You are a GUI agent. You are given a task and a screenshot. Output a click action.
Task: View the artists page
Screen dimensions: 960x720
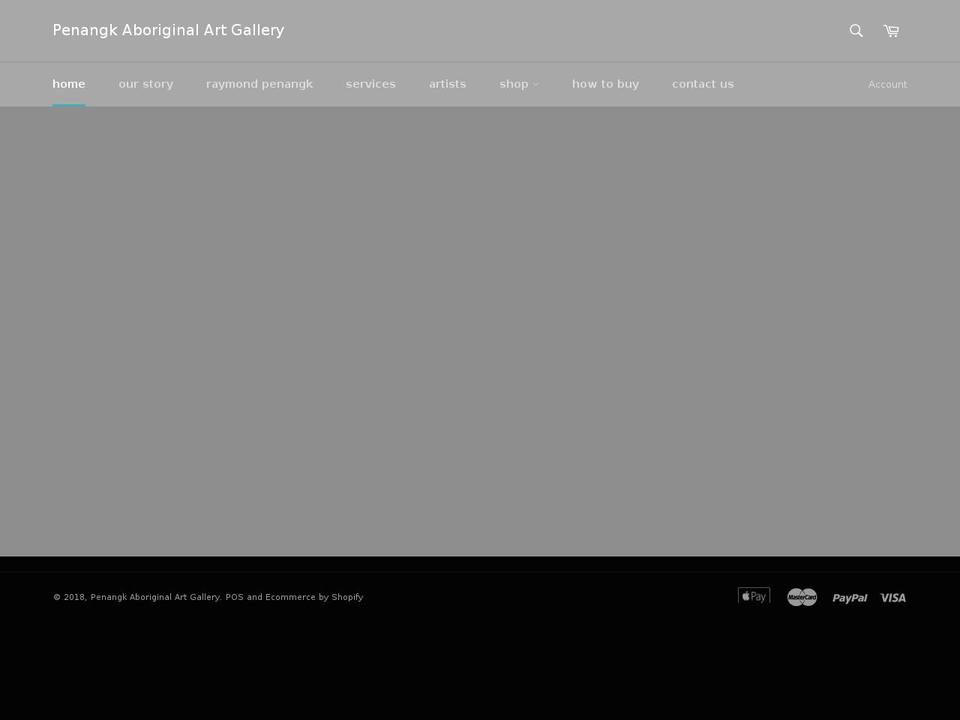448,84
